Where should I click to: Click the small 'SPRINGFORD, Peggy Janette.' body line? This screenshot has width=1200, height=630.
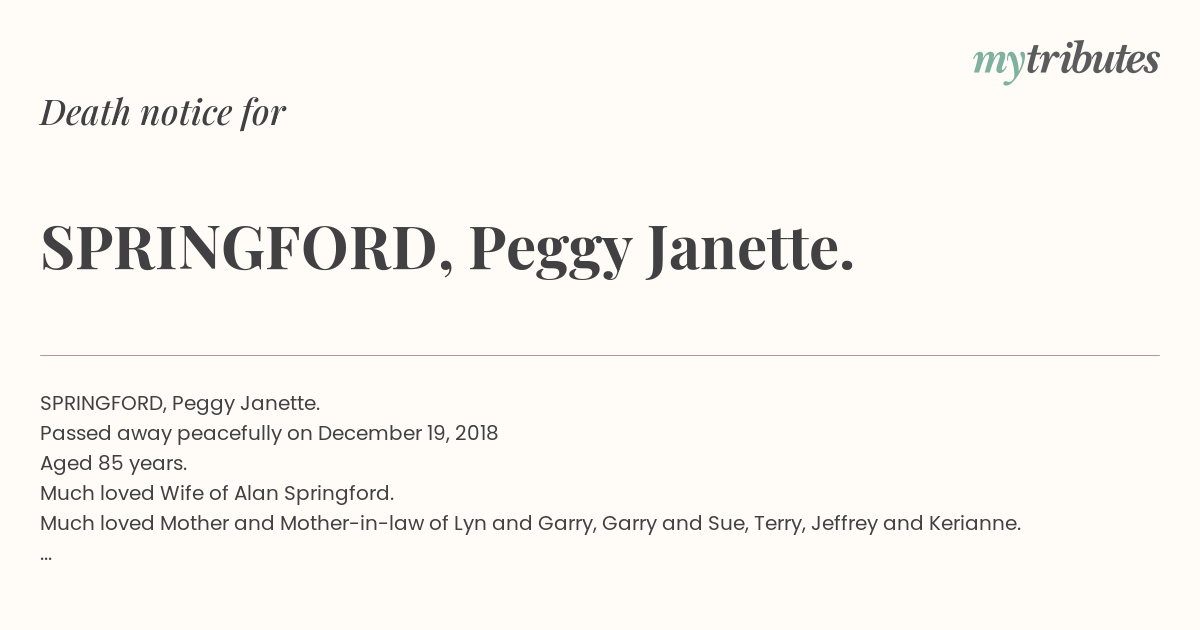pyautogui.click(x=180, y=404)
